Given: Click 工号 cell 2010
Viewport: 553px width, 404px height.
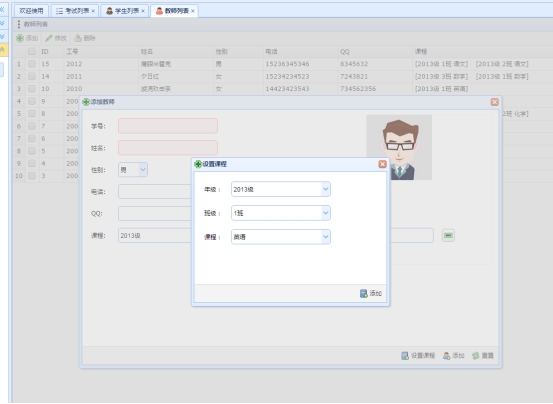Looking at the screenshot, I should pos(74,89).
